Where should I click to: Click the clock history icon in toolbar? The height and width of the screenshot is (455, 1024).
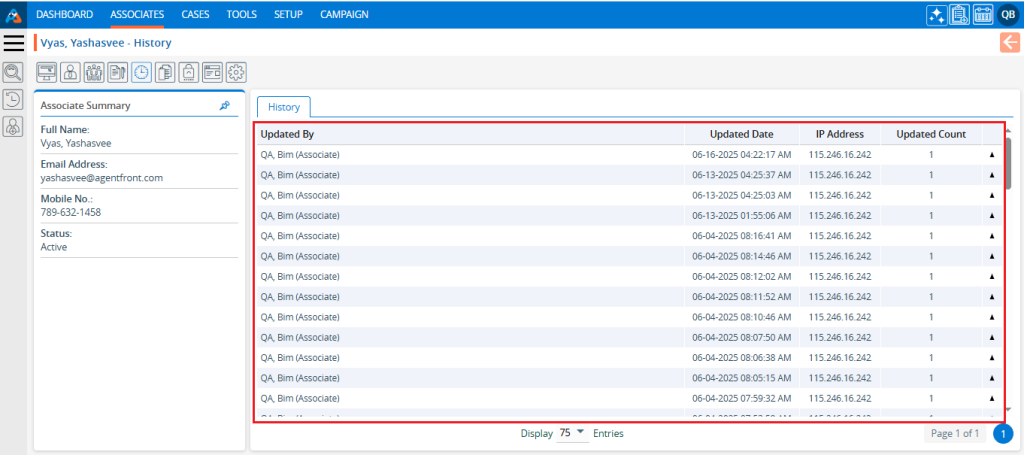142,72
